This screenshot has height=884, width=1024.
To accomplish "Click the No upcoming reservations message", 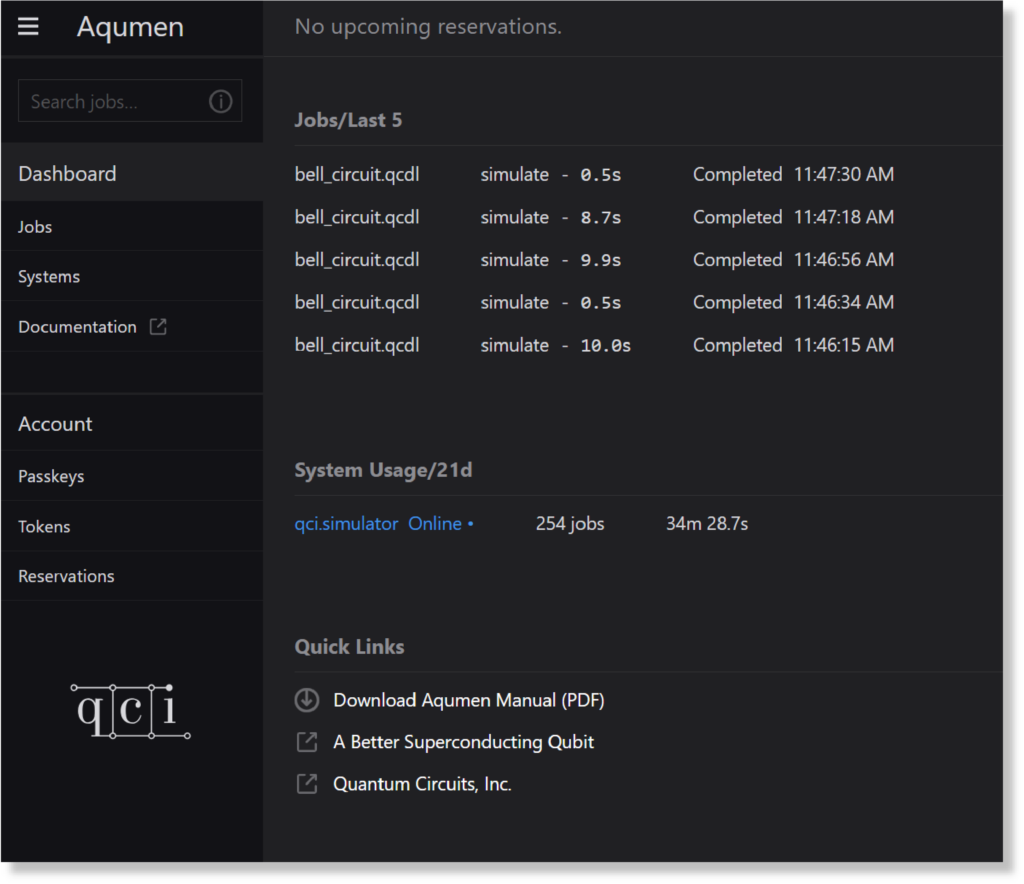I will (x=428, y=26).
